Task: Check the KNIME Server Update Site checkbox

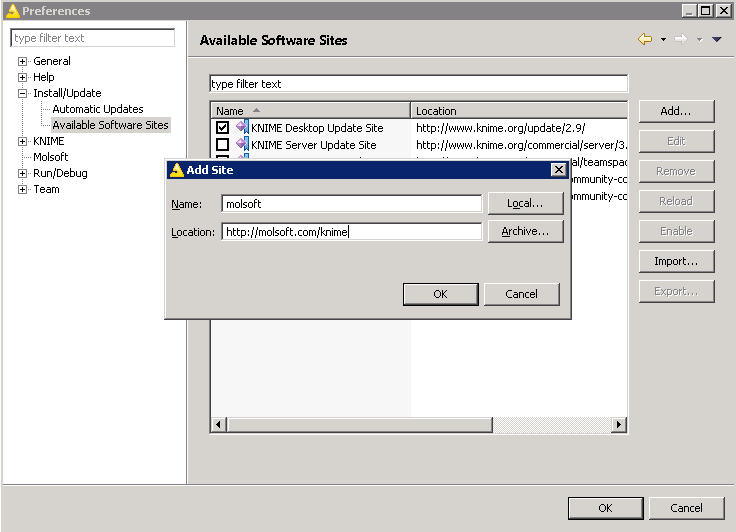Action: click(x=222, y=145)
